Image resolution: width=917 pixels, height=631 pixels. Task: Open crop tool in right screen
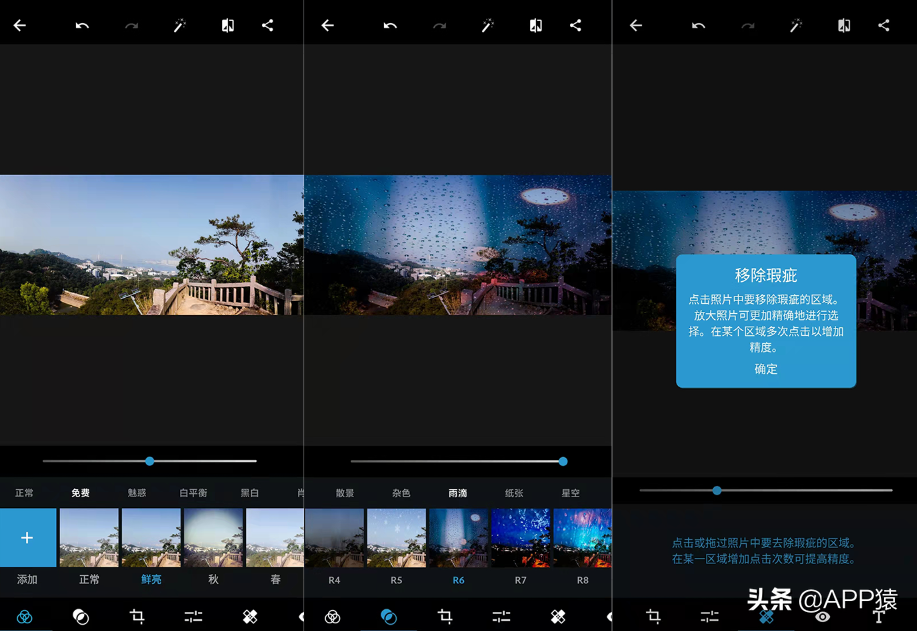pos(653,616)
